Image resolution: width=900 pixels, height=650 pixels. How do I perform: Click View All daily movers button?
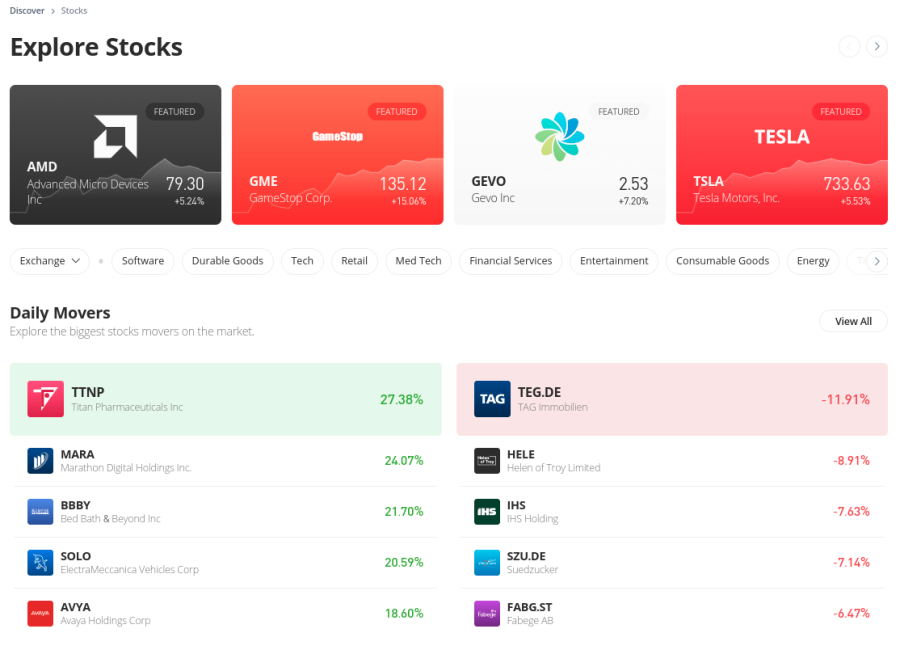(x=853, y=321)
